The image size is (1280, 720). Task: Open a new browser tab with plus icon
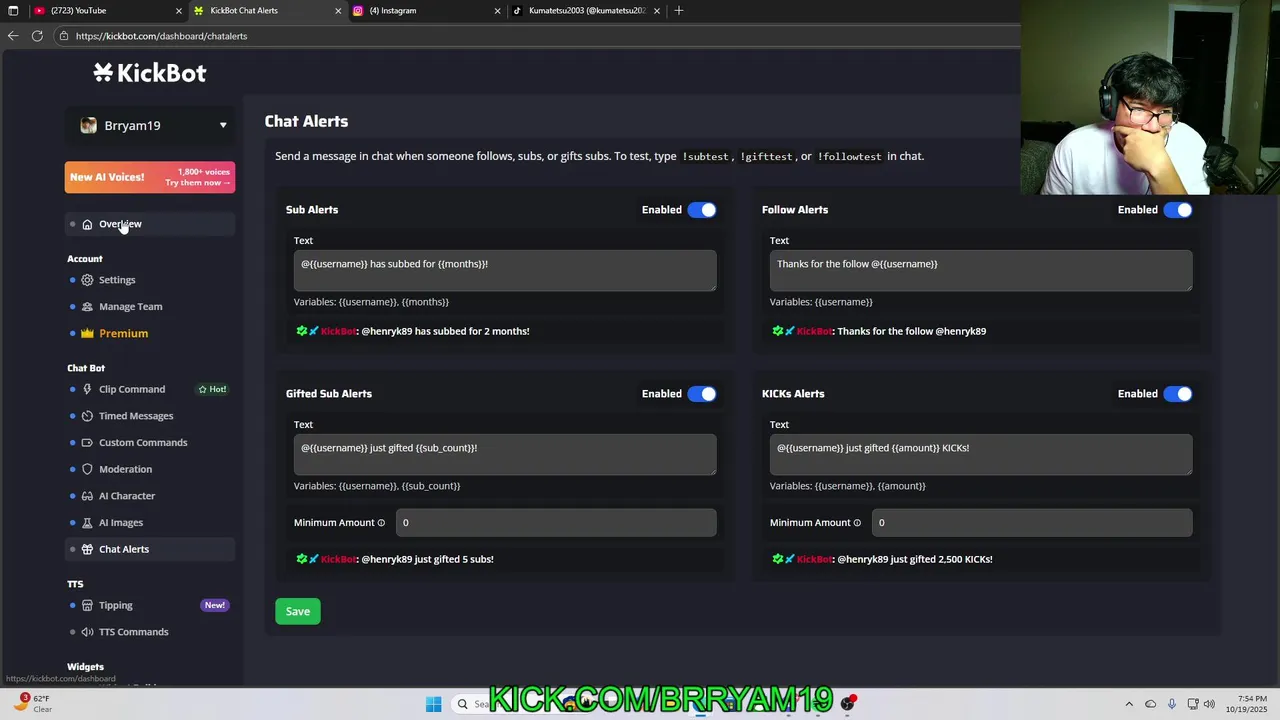coord(679,11)
